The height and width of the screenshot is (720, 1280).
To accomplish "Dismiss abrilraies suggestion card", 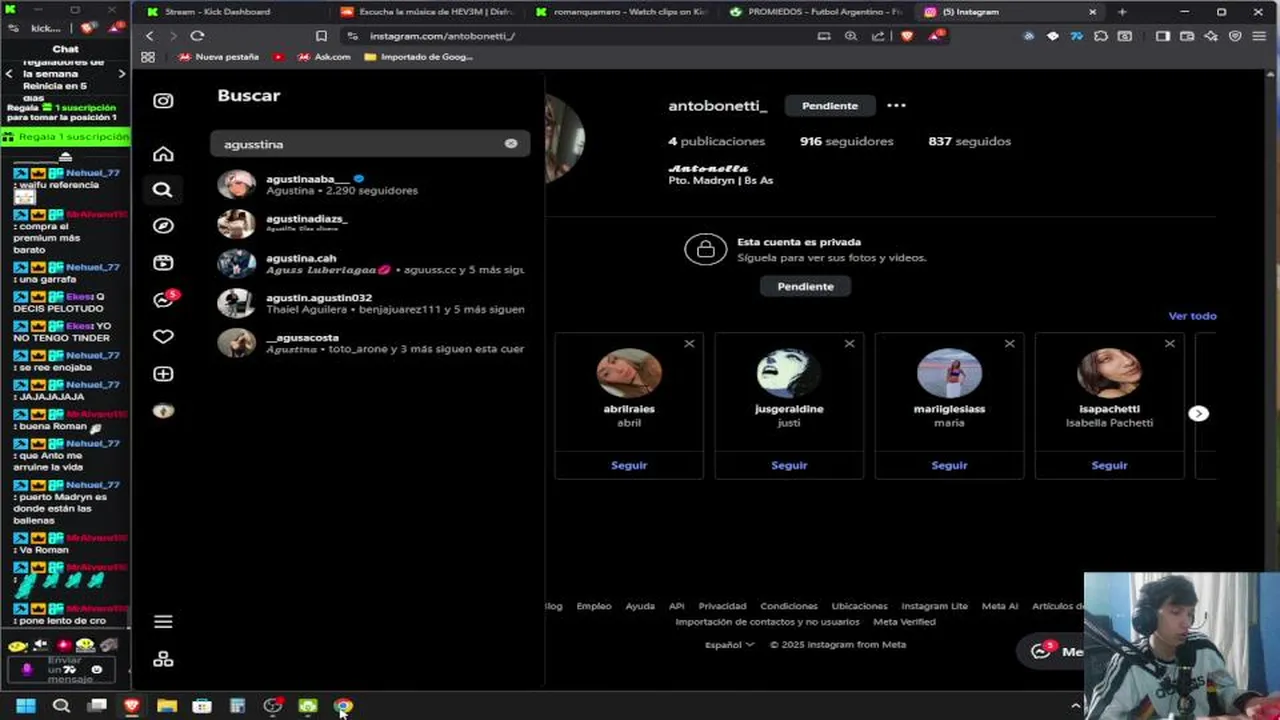I will 689,344.
